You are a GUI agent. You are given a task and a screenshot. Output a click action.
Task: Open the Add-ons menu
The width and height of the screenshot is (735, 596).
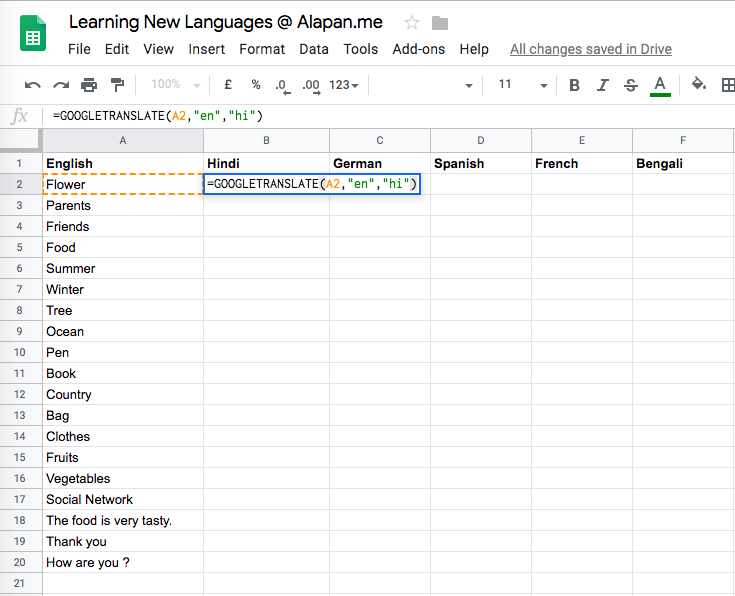tap(419, 49)
